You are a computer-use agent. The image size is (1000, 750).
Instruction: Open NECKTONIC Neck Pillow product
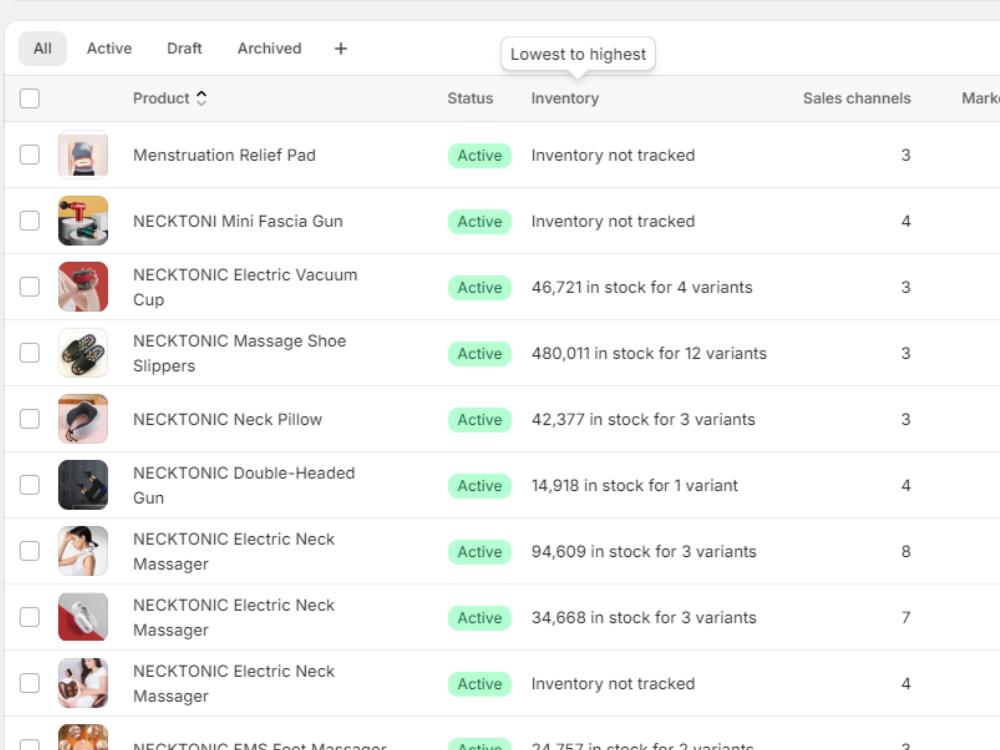click(228, 419)
